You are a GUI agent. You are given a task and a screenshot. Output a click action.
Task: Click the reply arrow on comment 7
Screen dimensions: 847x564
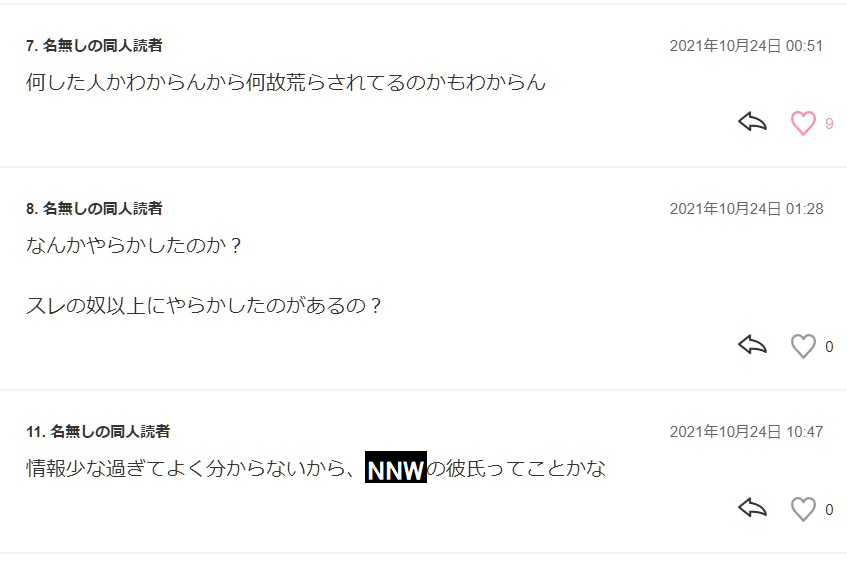pyautogui.click(x=752, y=122)
